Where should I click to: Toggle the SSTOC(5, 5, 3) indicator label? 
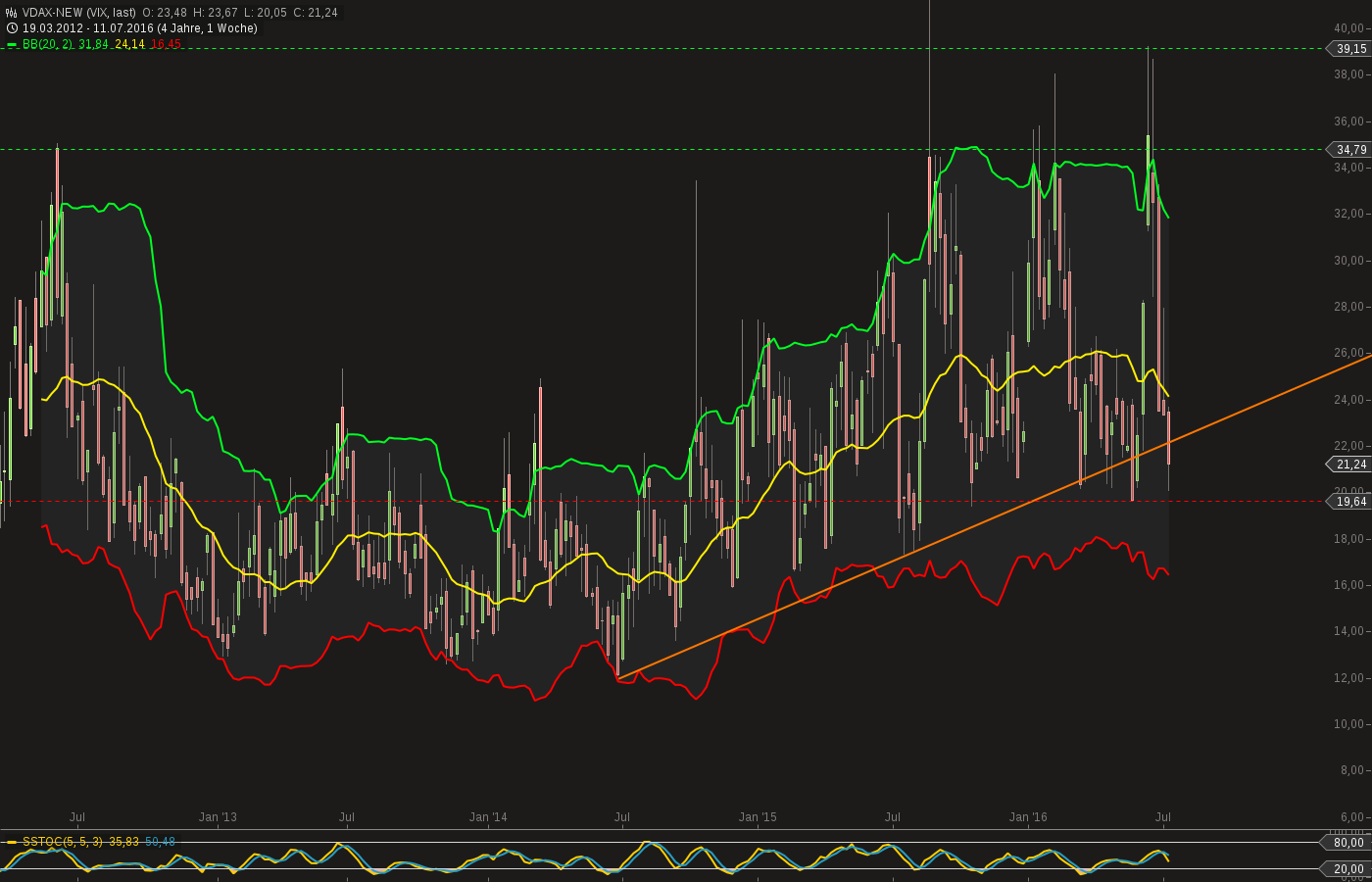[x=66, y=841]
